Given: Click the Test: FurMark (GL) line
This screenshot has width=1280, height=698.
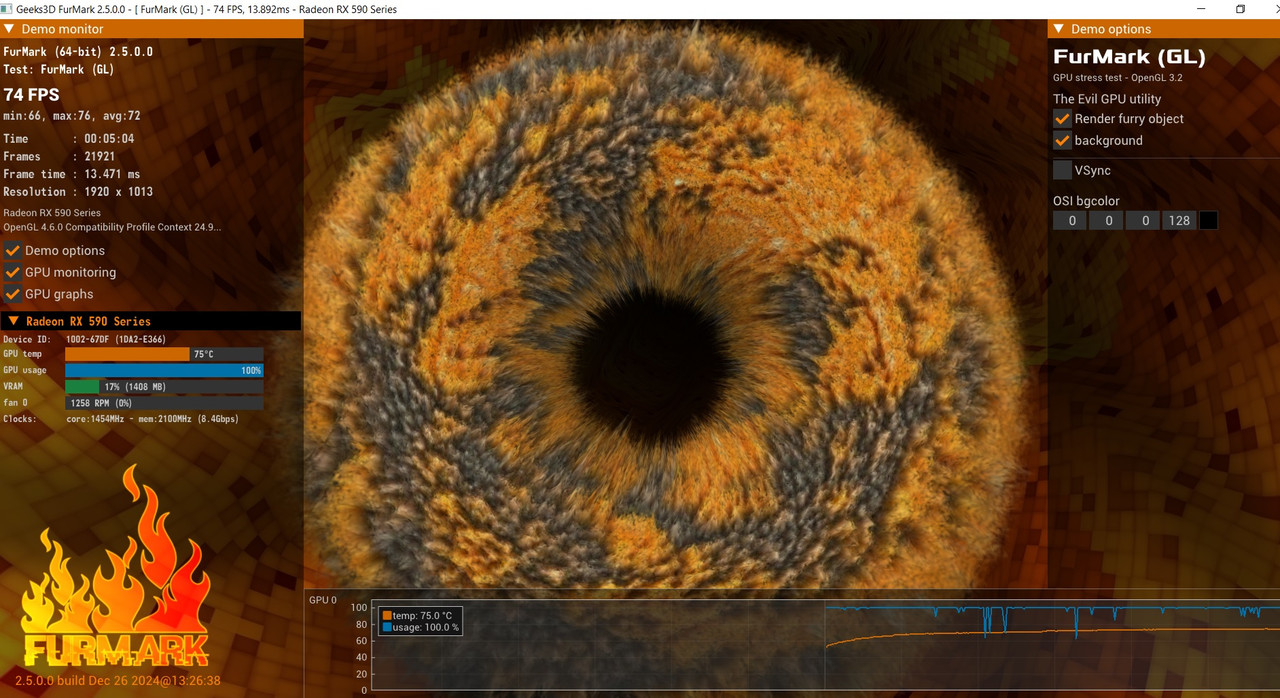Looking at the screenshot, I should [x=59, y=69].
